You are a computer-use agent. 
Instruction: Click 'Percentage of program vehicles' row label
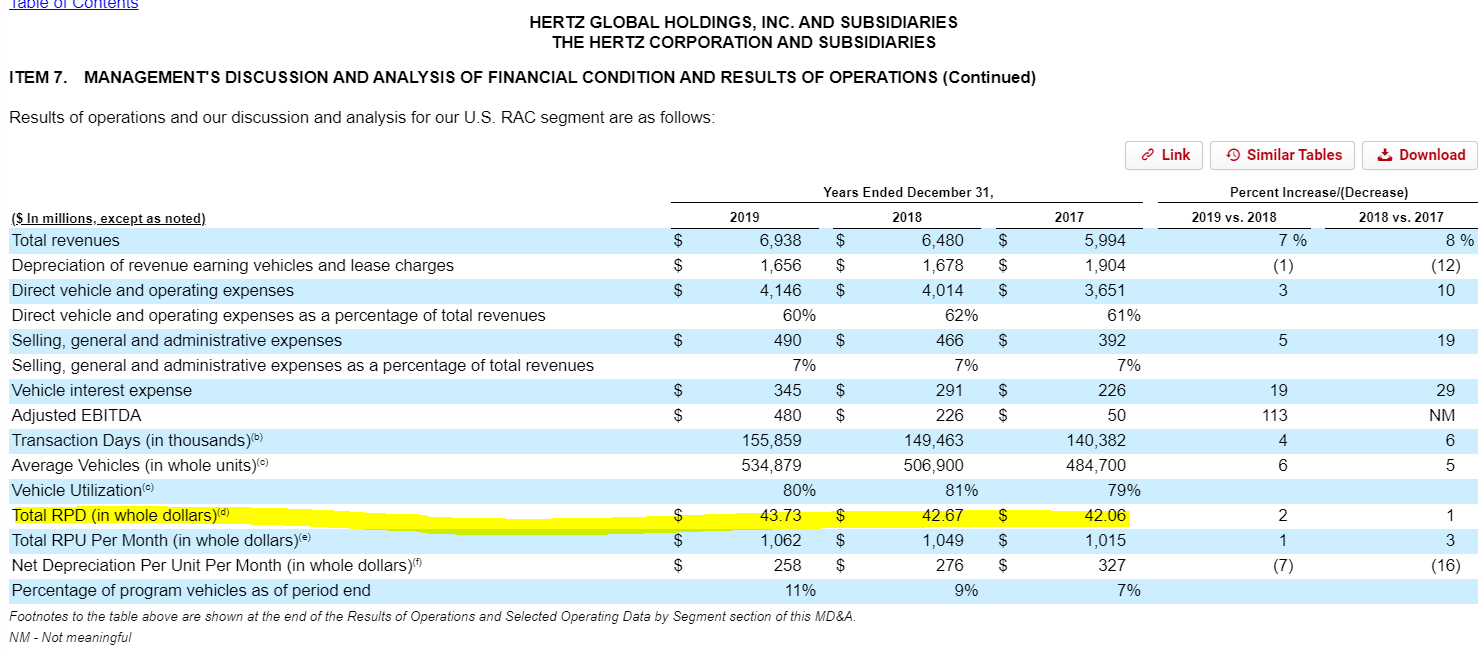(191, 590)
